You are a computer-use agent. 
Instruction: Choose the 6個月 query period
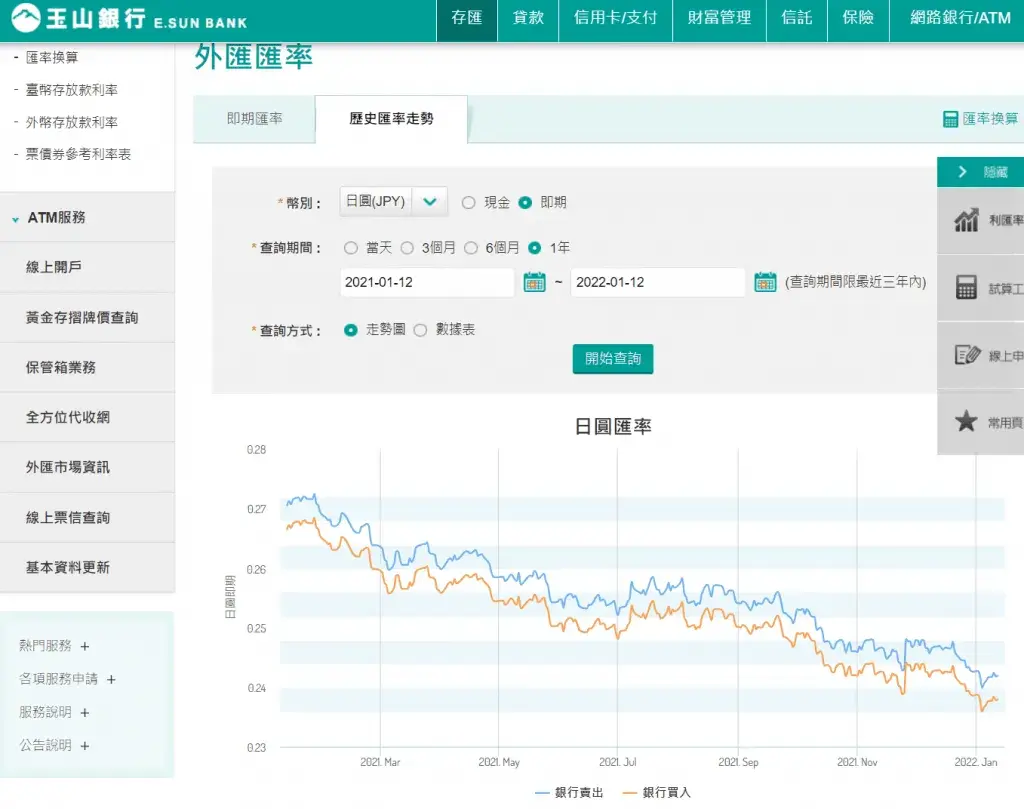point(471,248)
